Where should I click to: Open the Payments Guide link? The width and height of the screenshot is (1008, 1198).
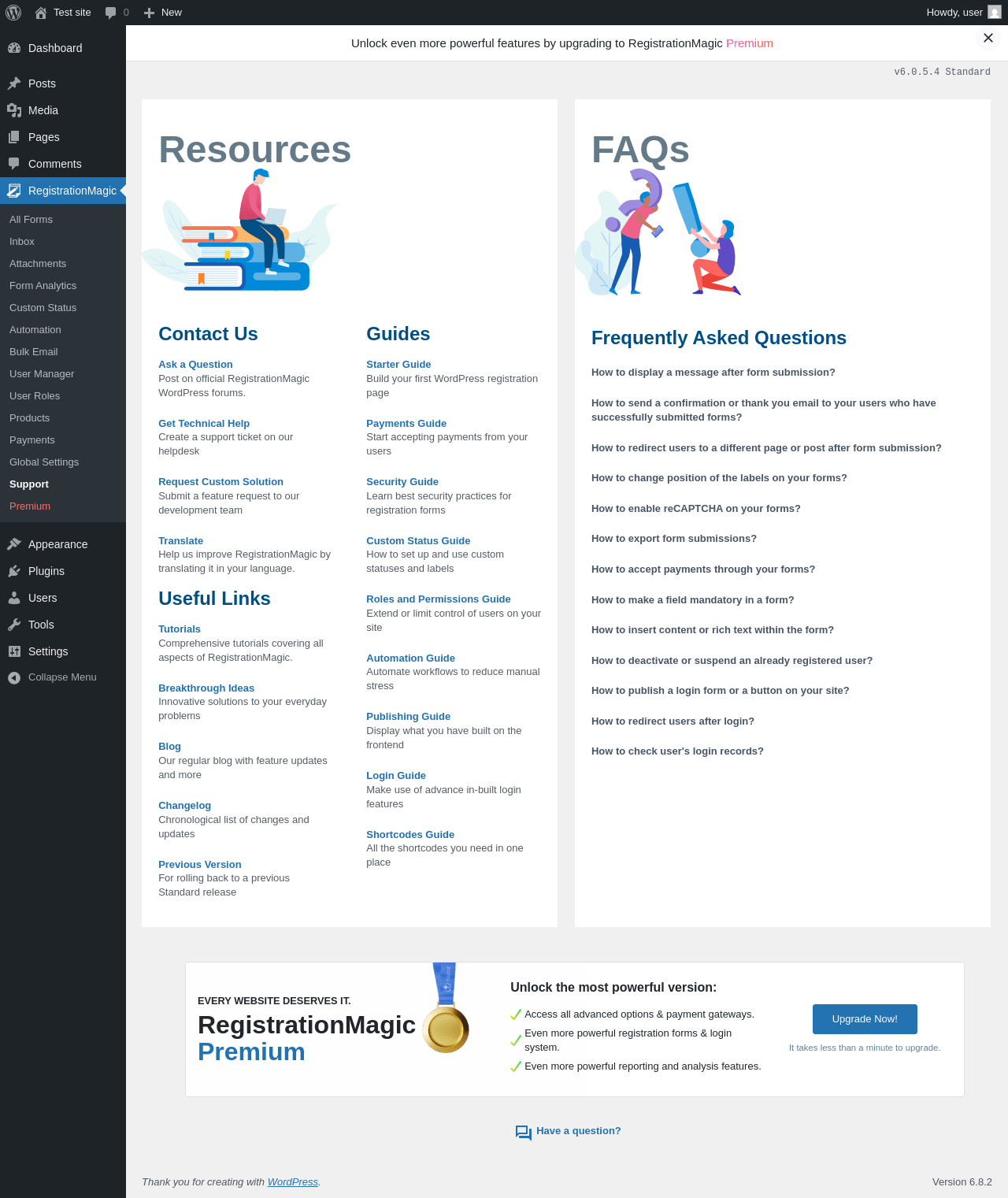[x=406, y=424]
